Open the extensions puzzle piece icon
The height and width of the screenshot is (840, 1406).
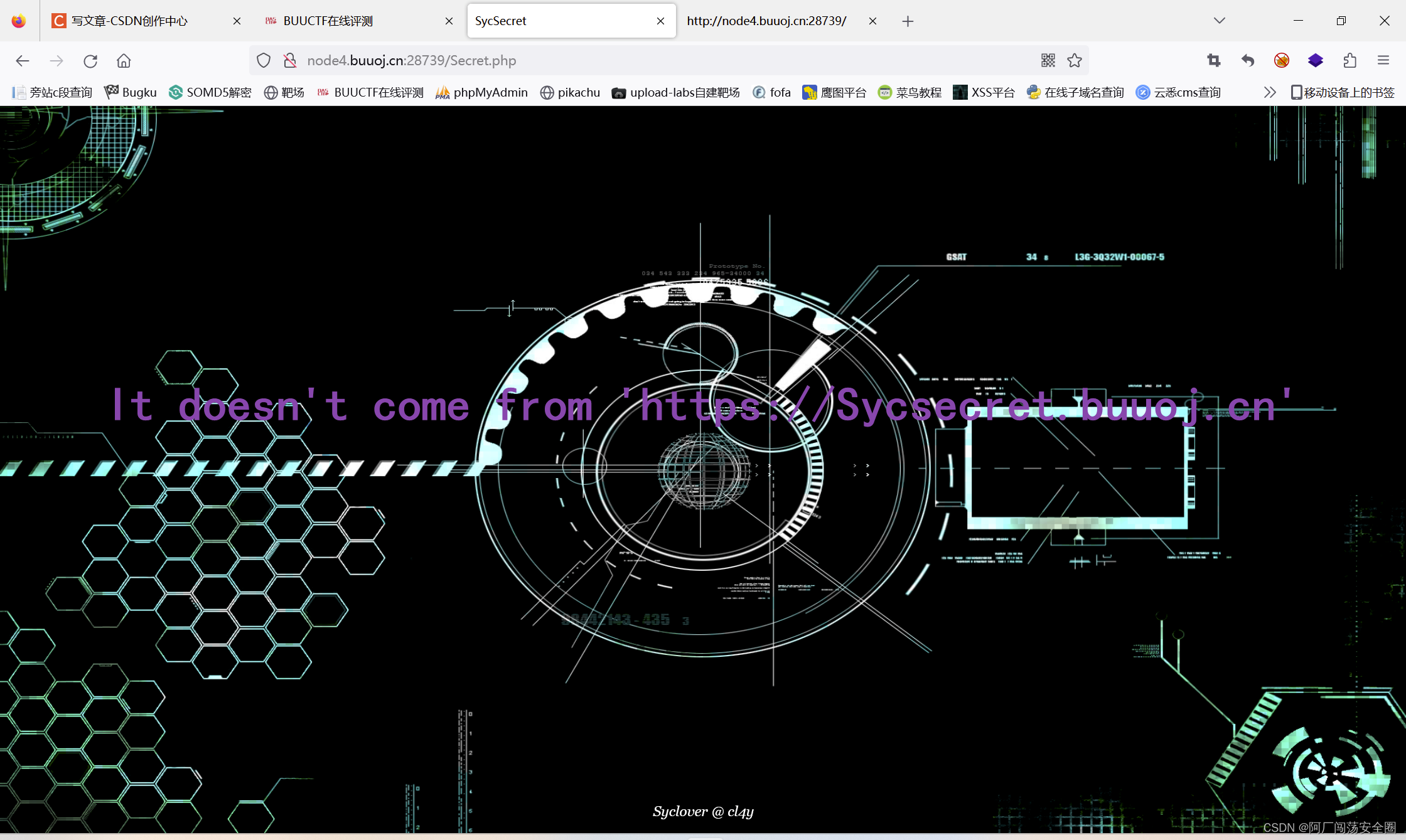1350,60
